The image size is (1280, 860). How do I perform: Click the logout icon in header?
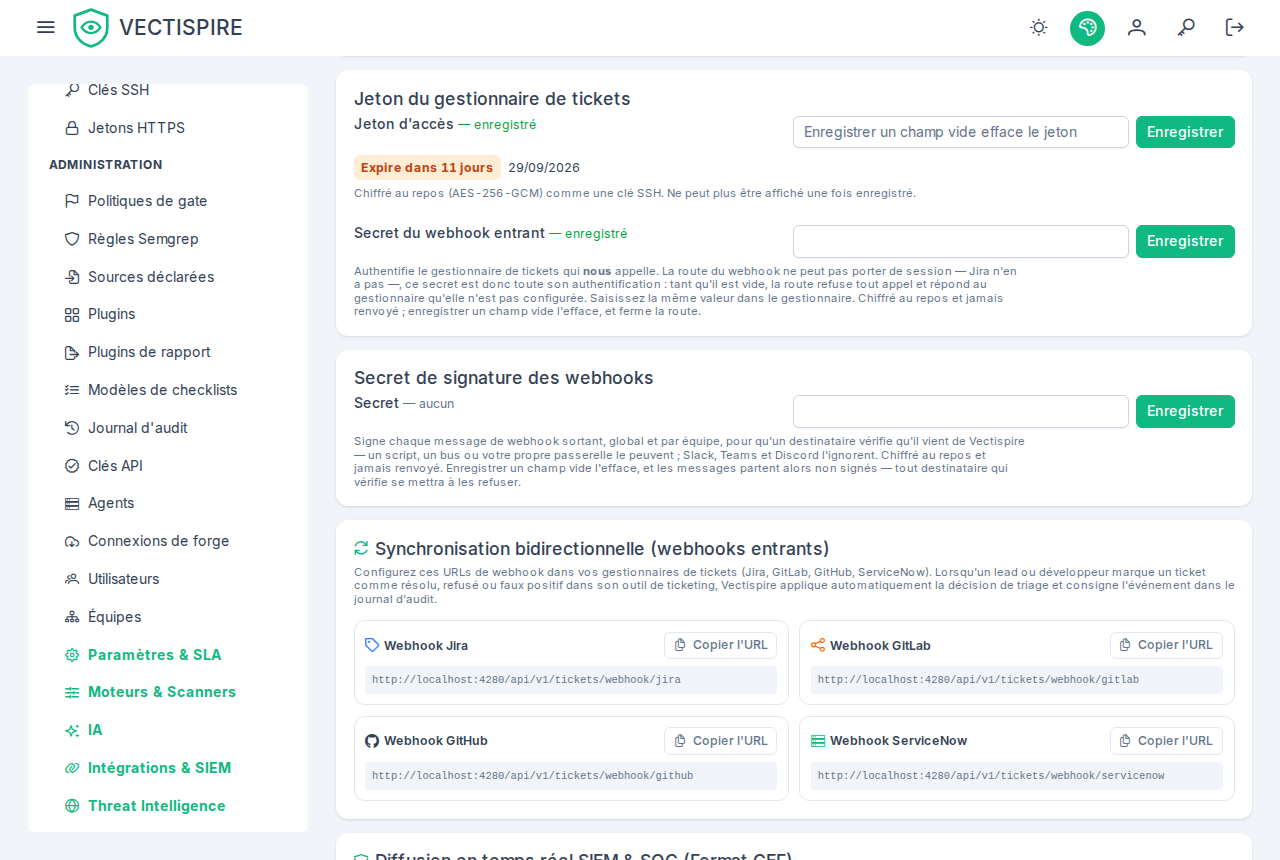(1235, 27)
